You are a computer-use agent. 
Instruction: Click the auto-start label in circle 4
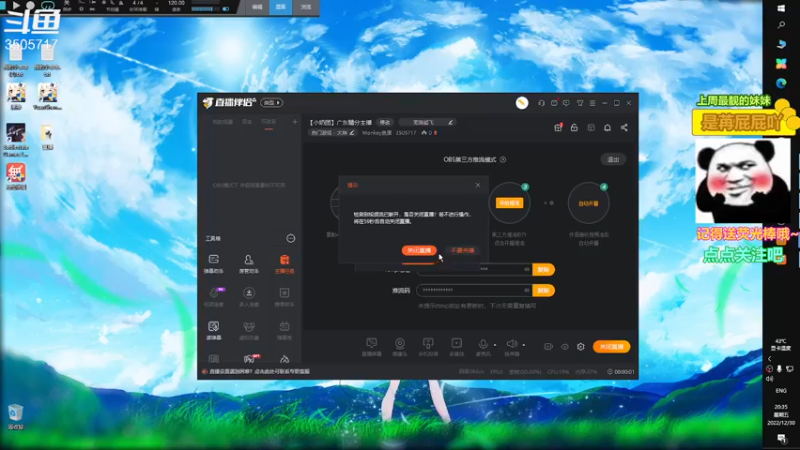pyautogui.click(x=588, y=204)
